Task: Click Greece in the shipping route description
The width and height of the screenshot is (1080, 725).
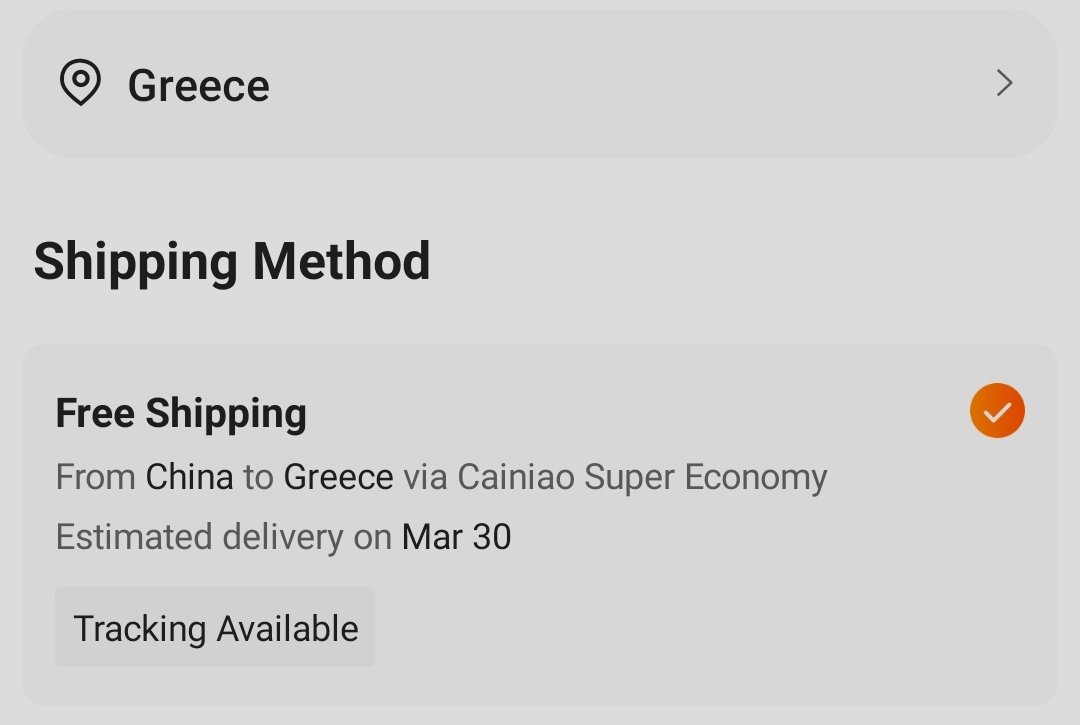Action: 338,477
